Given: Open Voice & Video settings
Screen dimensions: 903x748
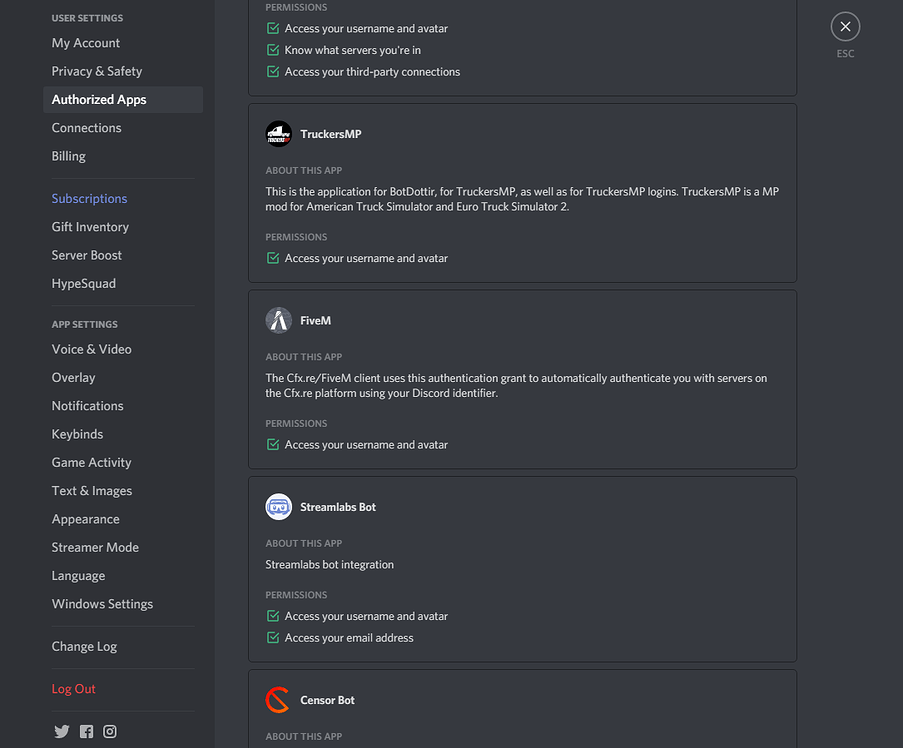Looking at the screenshot, I should click(x=91, y=349).
